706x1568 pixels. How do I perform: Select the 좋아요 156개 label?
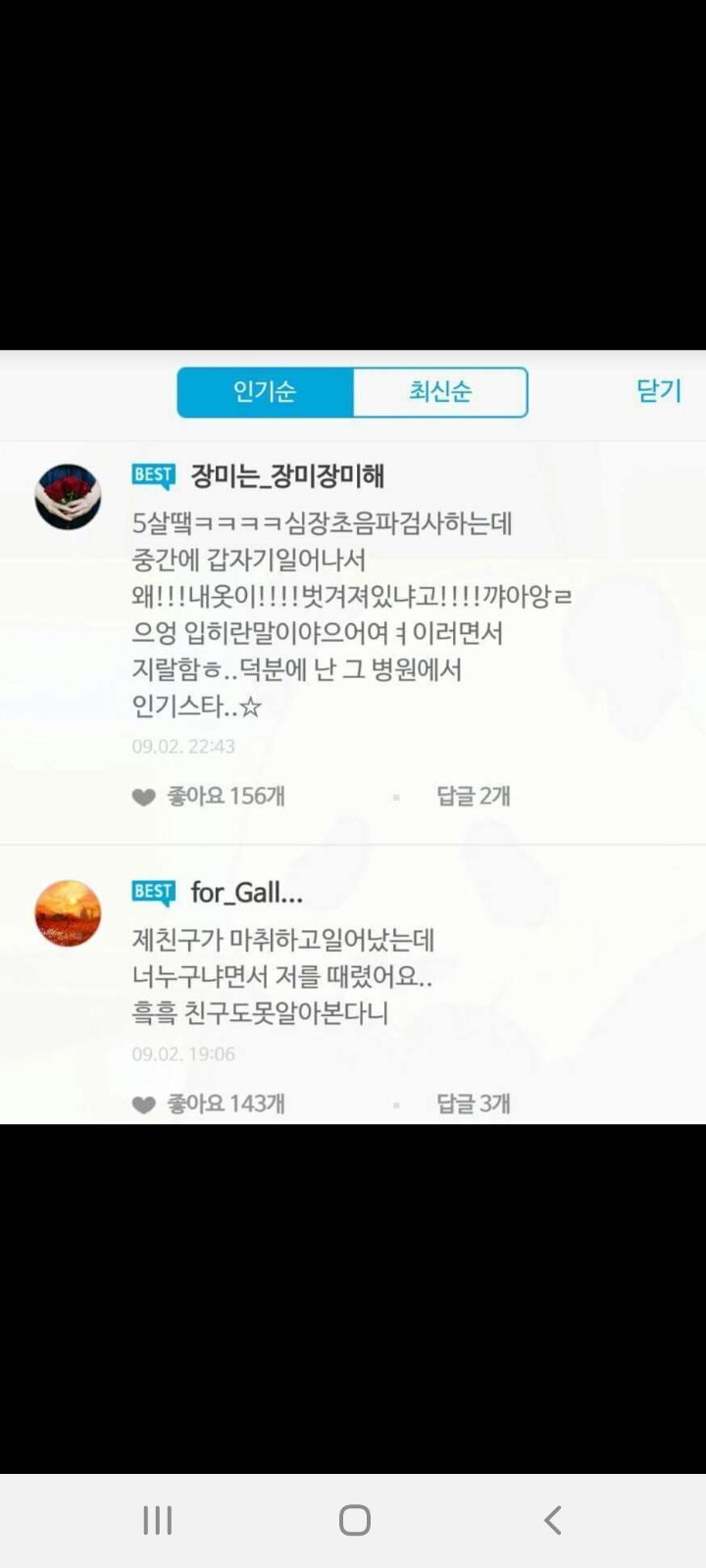227,796
